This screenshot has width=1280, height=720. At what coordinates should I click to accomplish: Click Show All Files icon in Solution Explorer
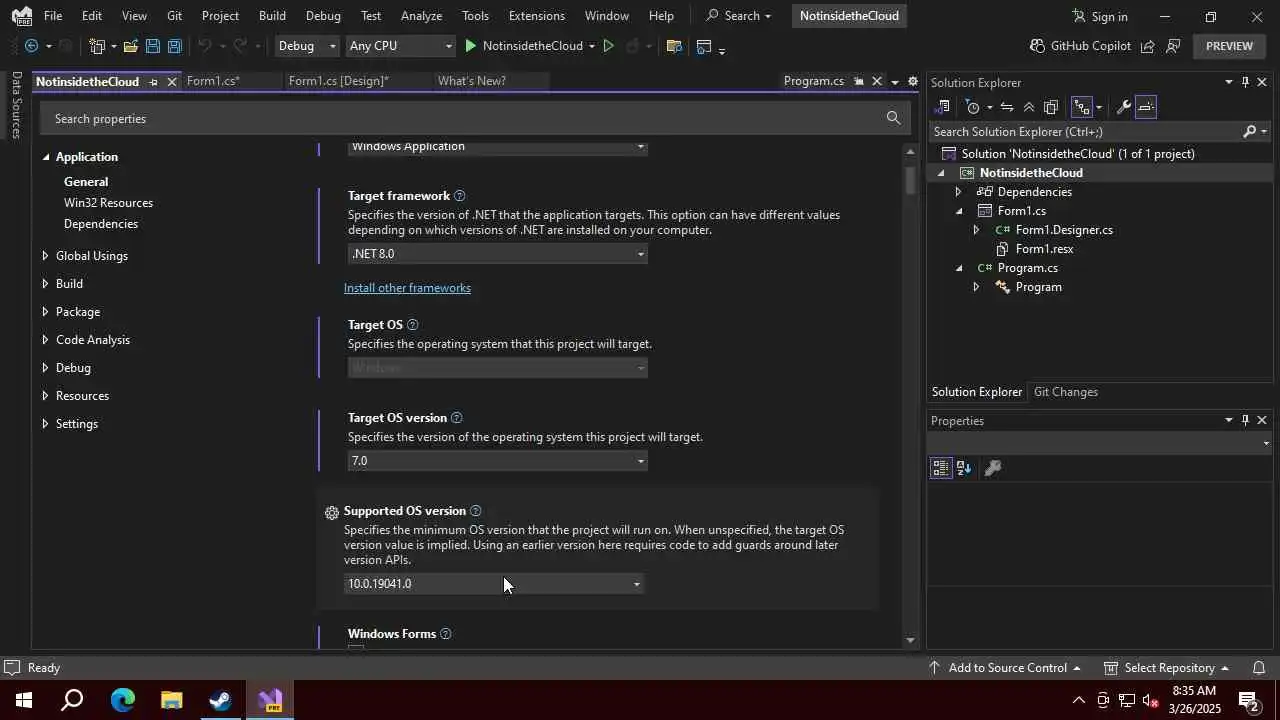(x=1051, y=107)
